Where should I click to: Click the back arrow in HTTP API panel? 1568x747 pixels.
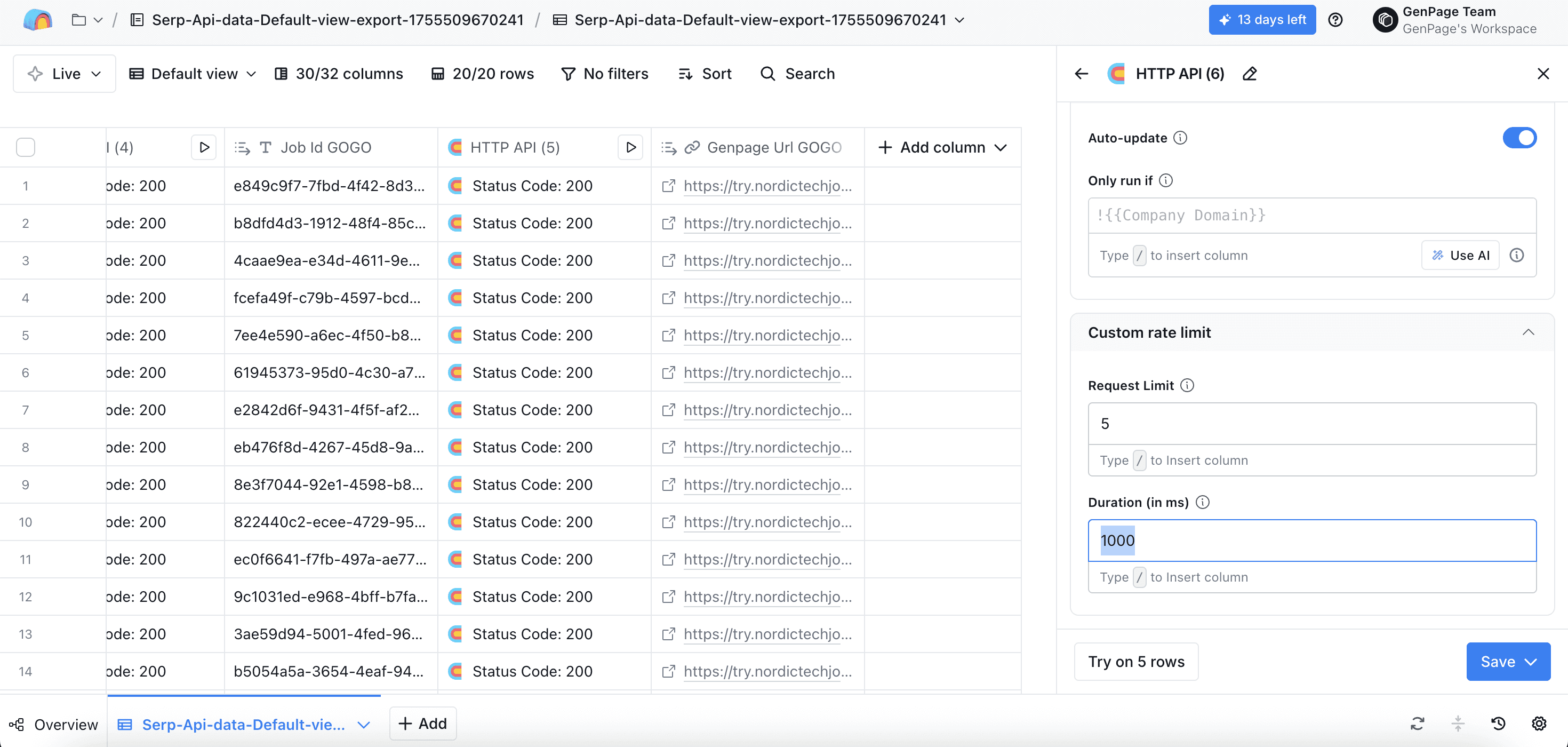(1081, 74)
